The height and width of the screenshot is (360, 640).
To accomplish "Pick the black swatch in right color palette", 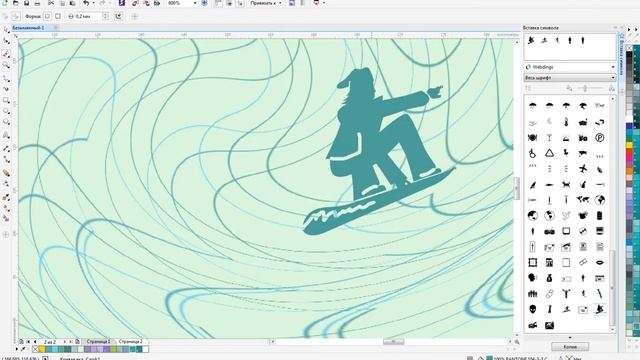I will [x=629, y=54].
